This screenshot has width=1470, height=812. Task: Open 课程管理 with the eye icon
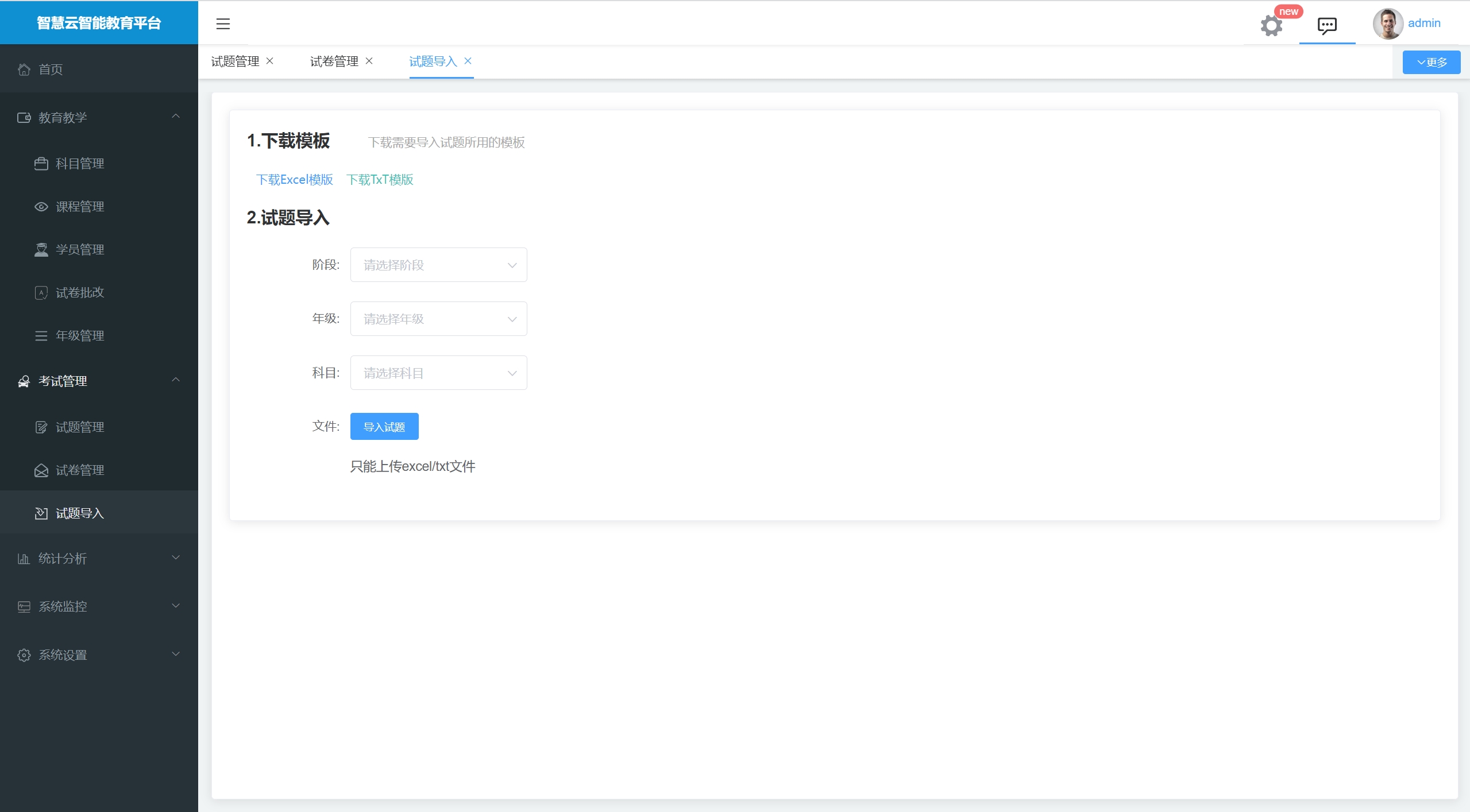(79, 207)
